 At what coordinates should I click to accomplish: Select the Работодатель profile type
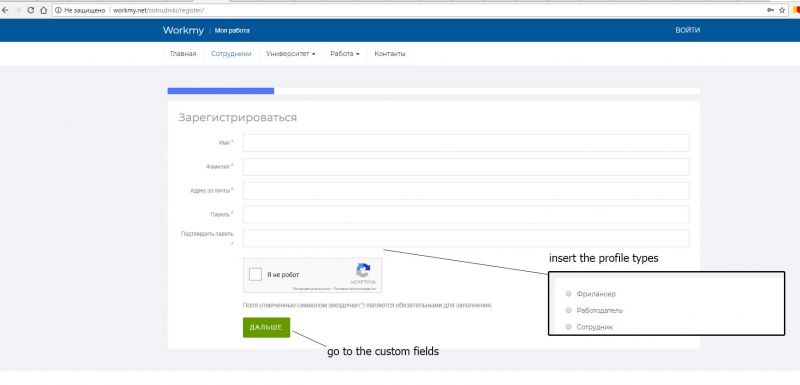click(x=568, y=311)
